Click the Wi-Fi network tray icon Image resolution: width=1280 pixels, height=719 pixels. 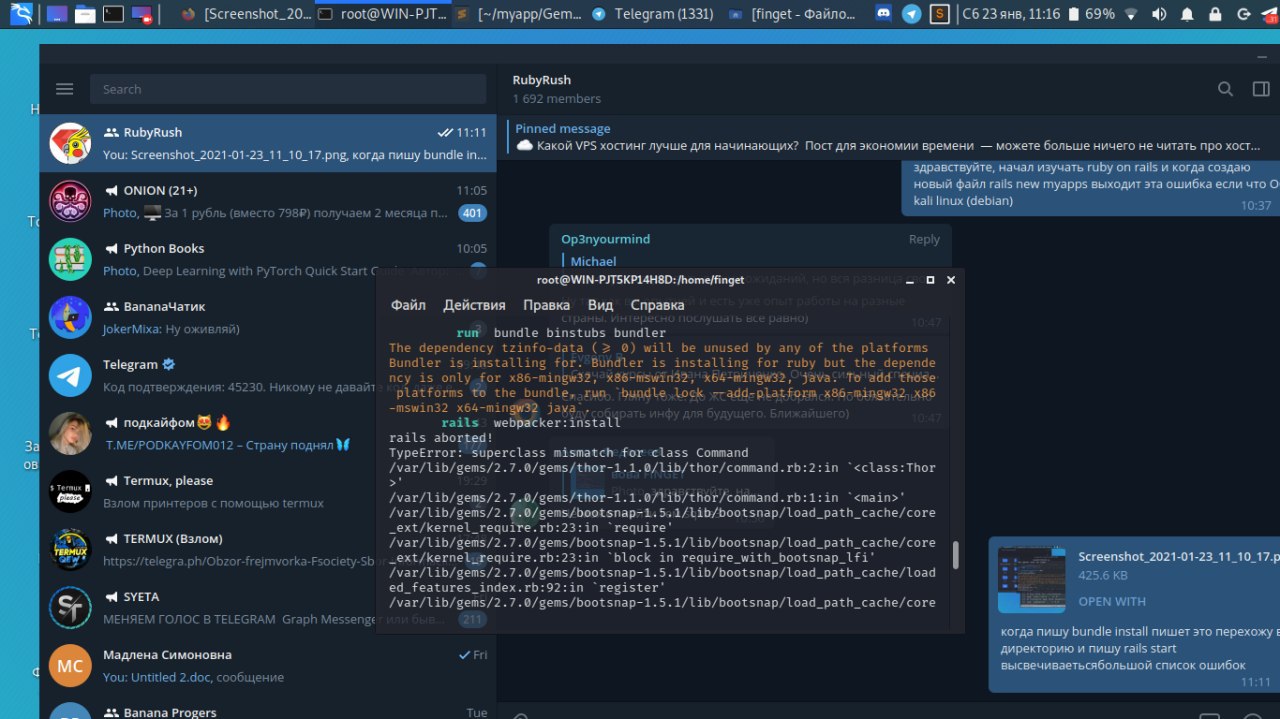click(1132, 14)
